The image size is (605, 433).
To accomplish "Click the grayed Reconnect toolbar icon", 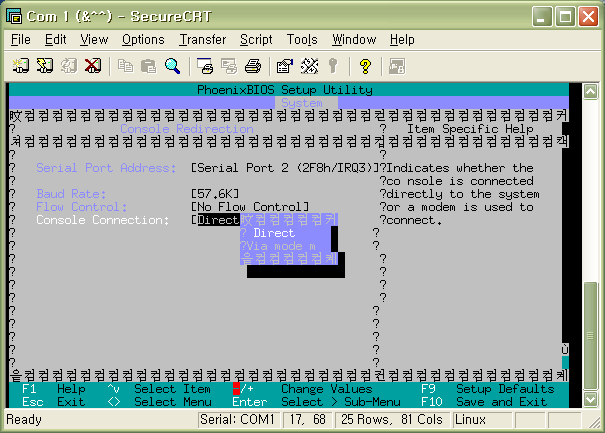I will pos(69,66).
